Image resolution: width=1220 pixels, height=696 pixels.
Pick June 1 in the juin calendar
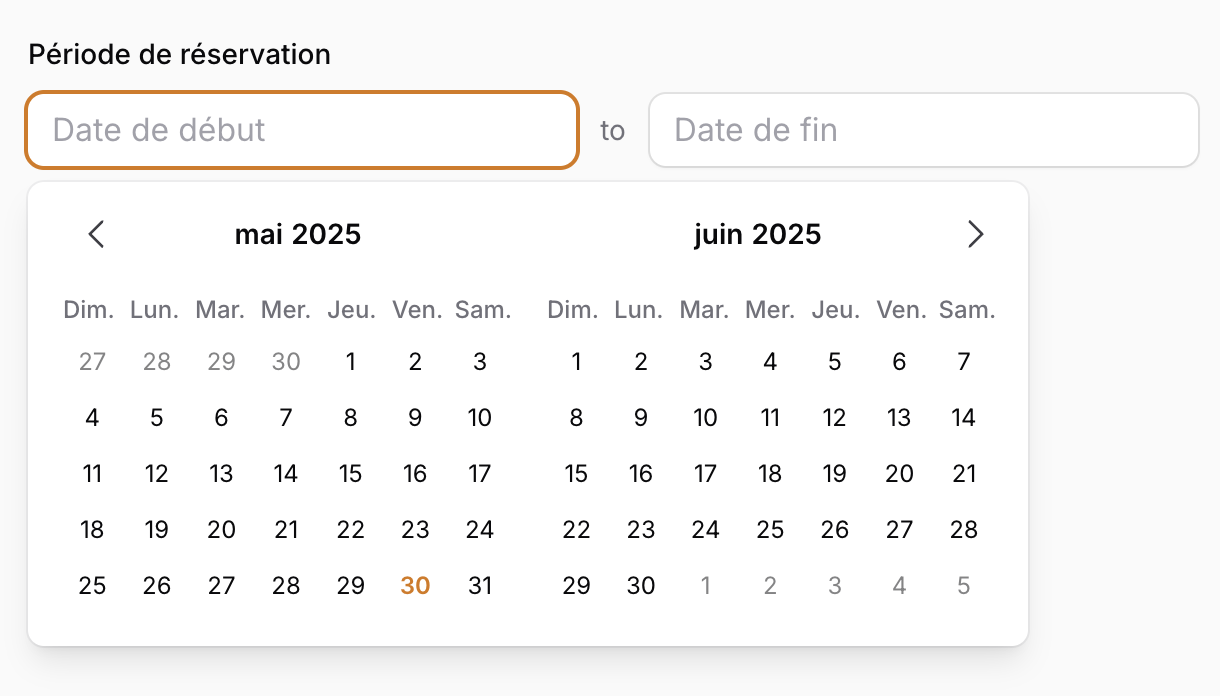576,362
